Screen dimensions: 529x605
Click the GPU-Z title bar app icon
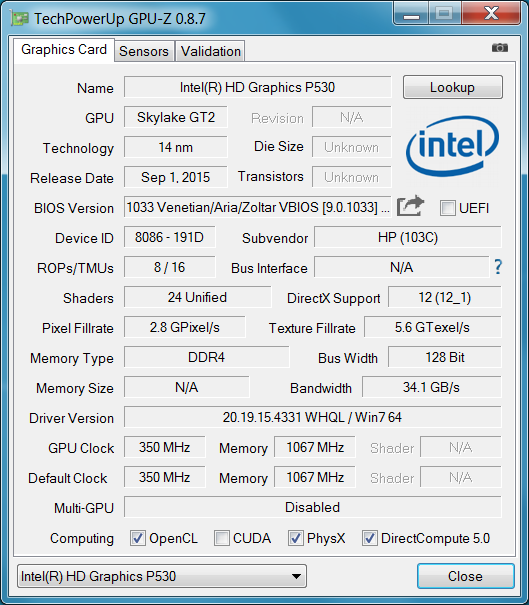click(x=20, y=18)
